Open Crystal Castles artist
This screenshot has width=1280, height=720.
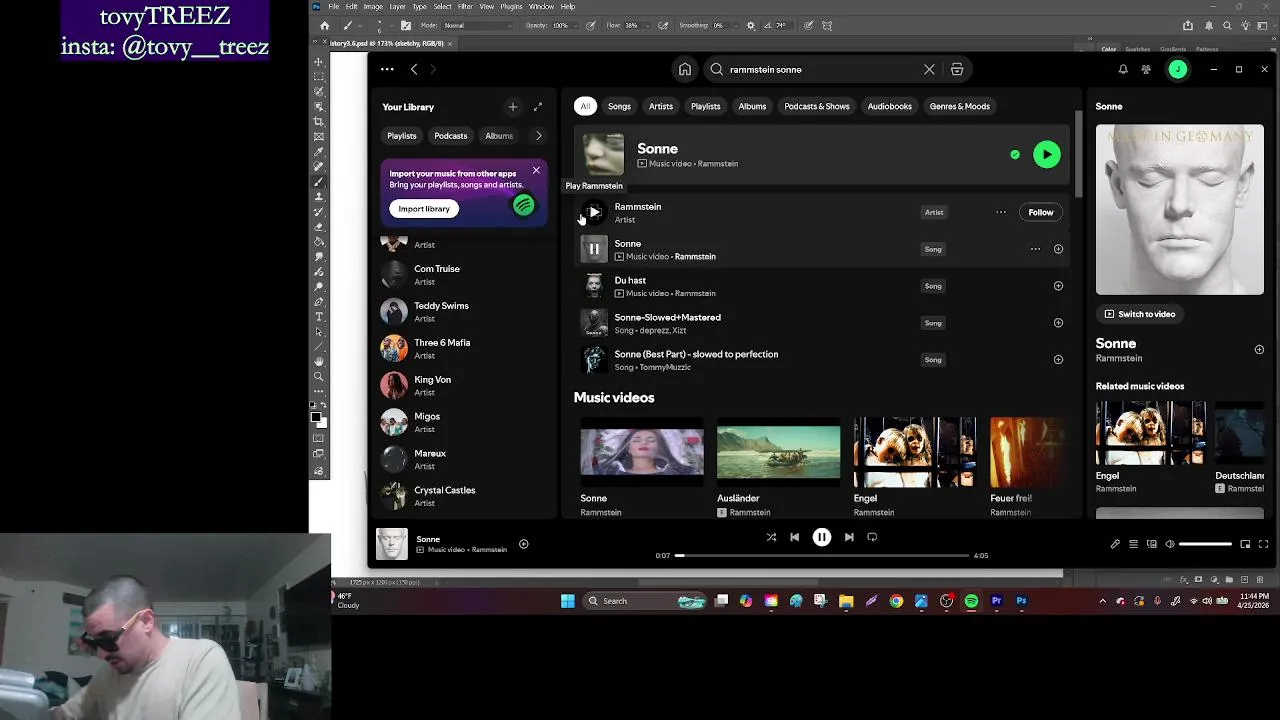463,496
